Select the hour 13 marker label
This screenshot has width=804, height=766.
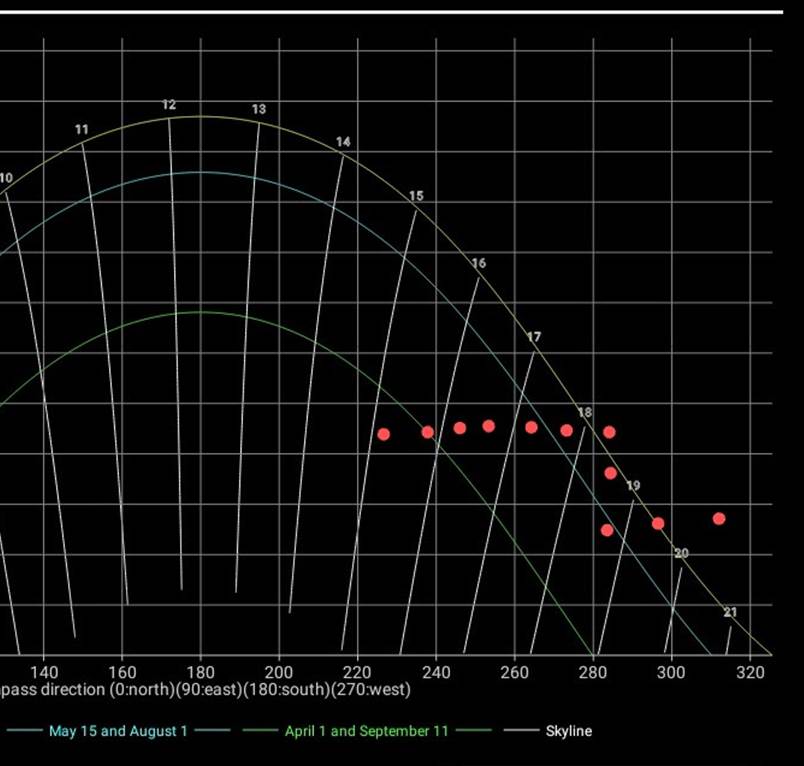pyautogui.click(x=259, y=109)
